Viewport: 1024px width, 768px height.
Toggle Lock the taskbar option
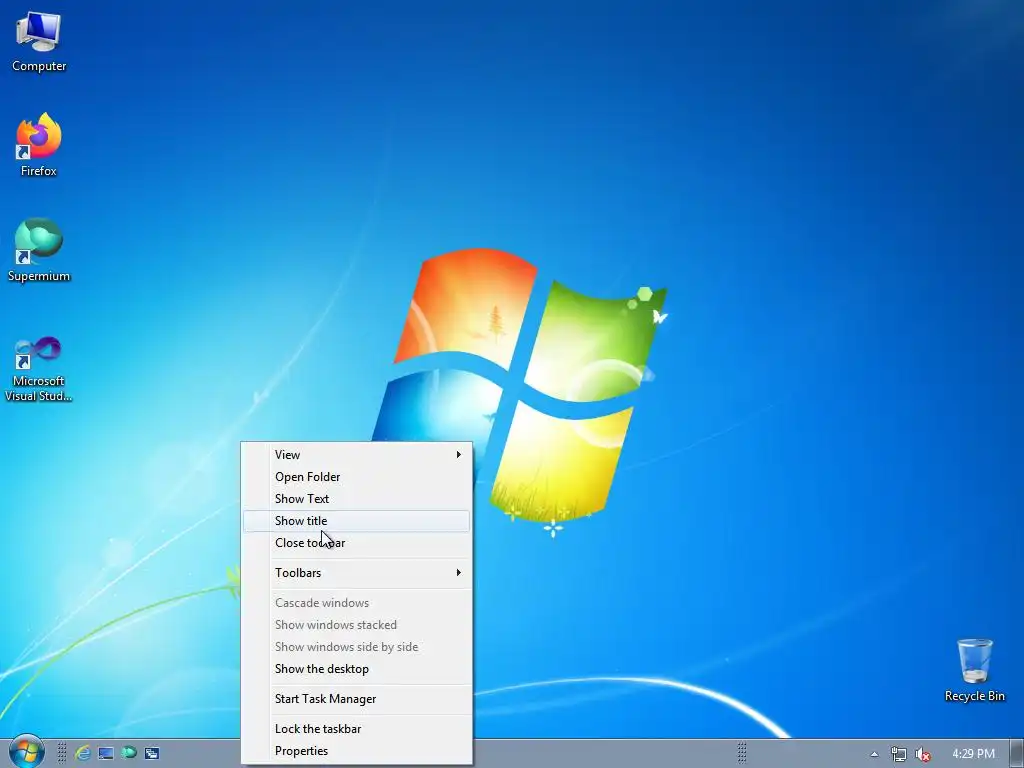(x=357, y=729)
